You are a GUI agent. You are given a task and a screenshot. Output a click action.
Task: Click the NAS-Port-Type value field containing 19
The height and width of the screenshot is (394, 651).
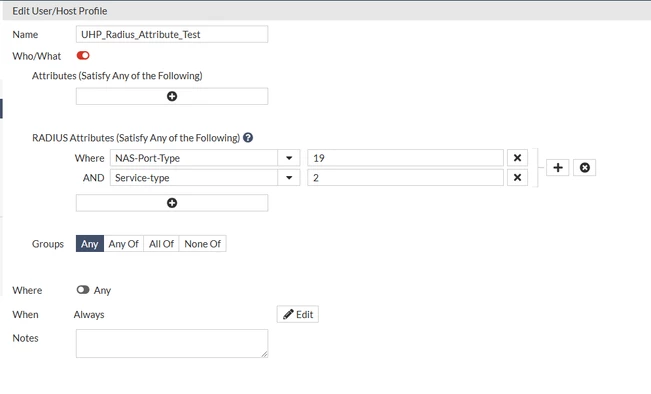(x=405, y=158)
